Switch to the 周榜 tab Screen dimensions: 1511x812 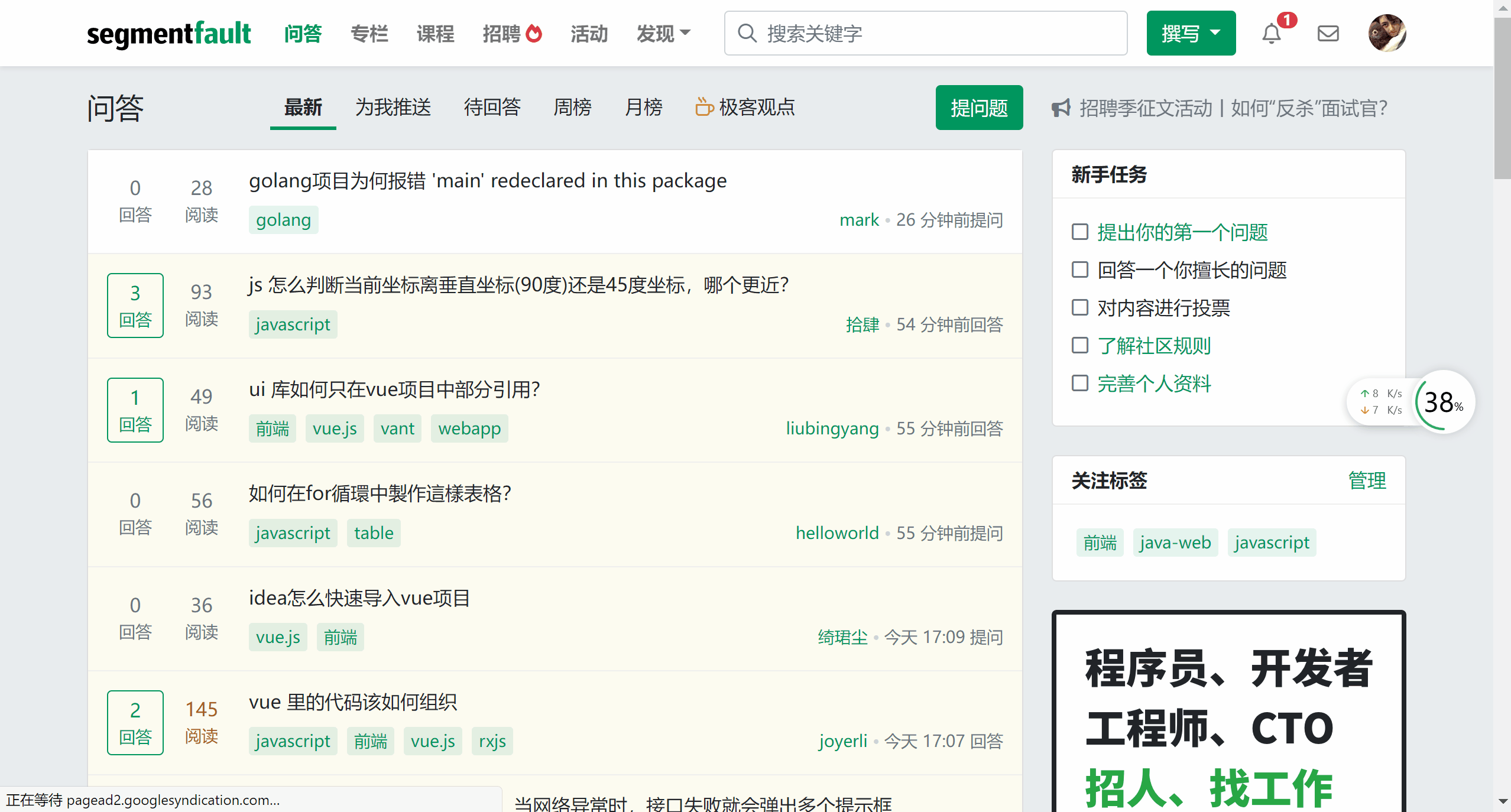[572, 108]
